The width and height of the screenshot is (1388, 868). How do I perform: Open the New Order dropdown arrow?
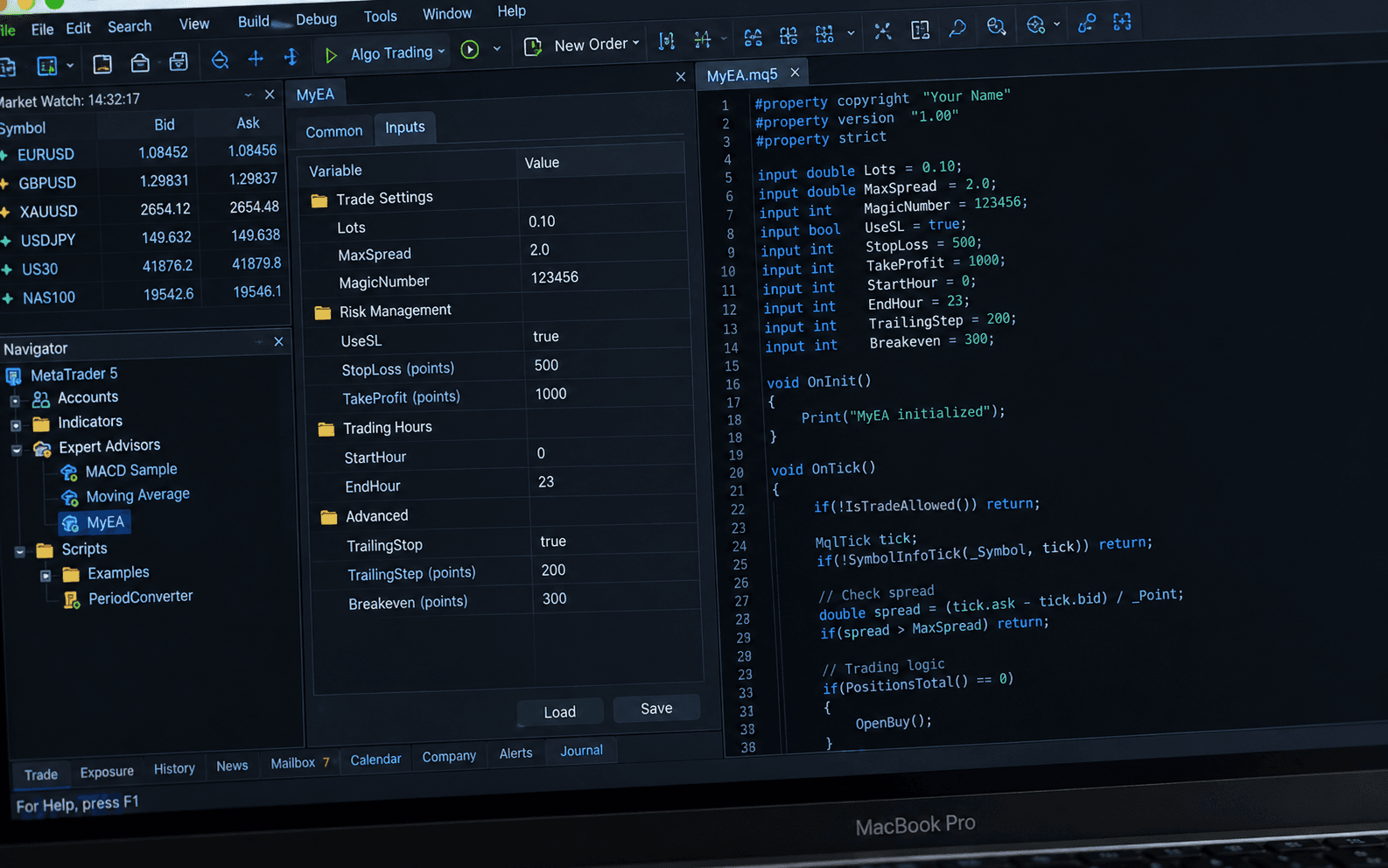[636, 42]
